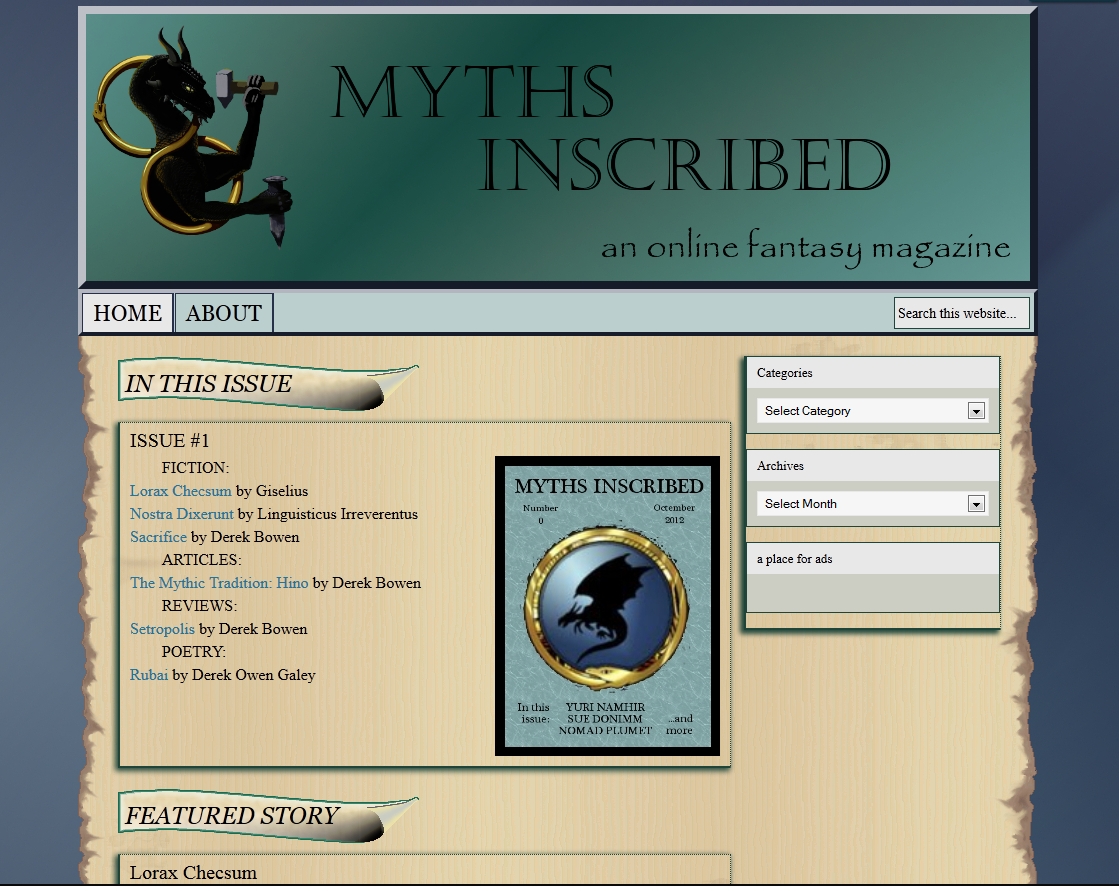The image size is (1119, 891).
Task: Open the About menu tab
Action: [x=224, y=313]
